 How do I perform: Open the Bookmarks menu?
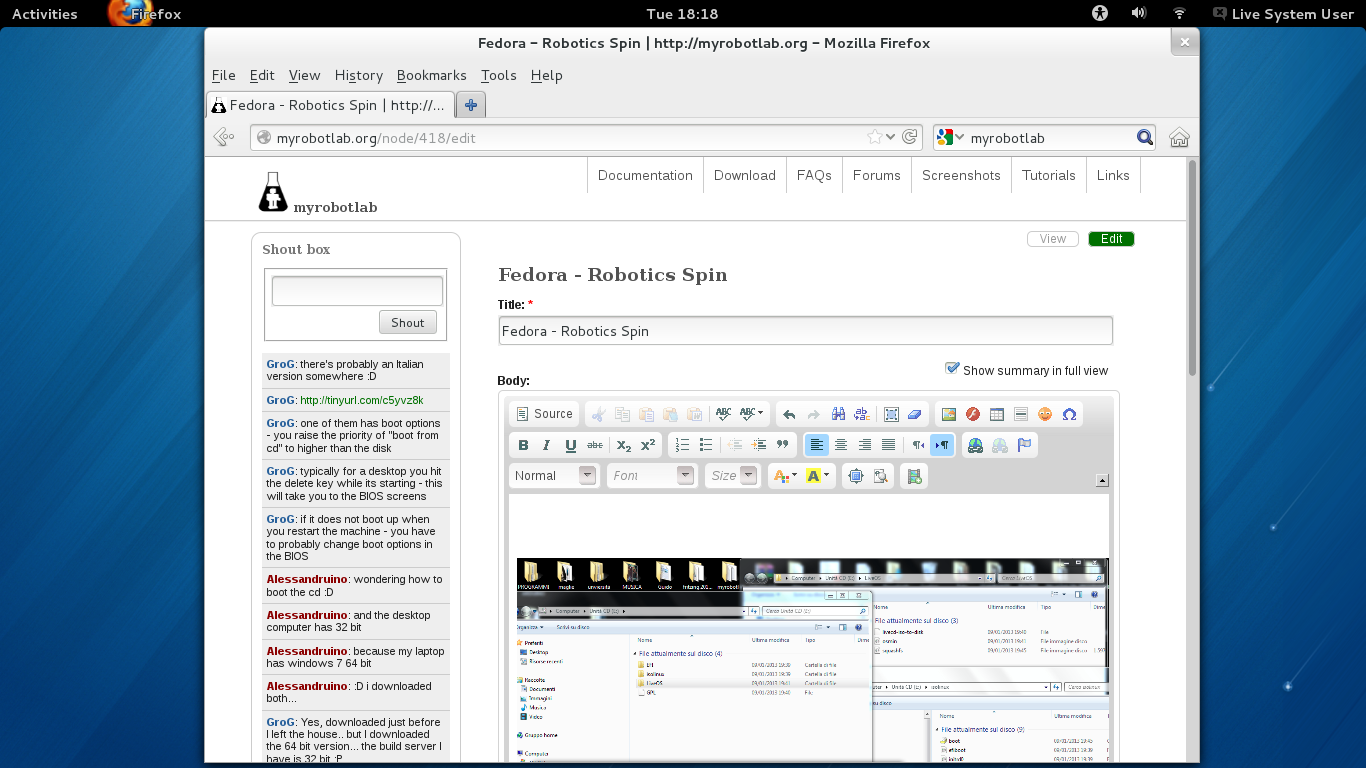click(431, 75)
